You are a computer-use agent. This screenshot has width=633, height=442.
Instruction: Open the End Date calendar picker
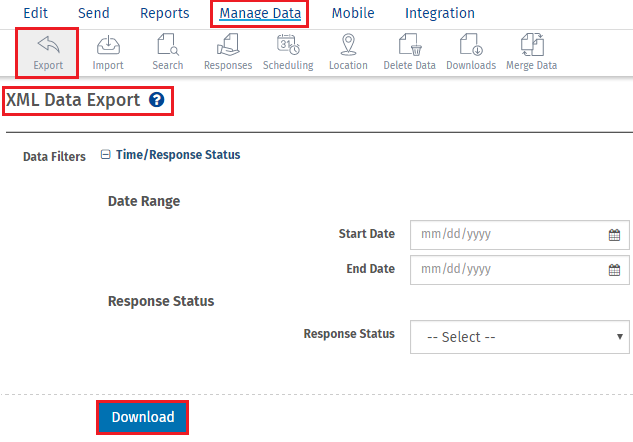tap(615, 270)
